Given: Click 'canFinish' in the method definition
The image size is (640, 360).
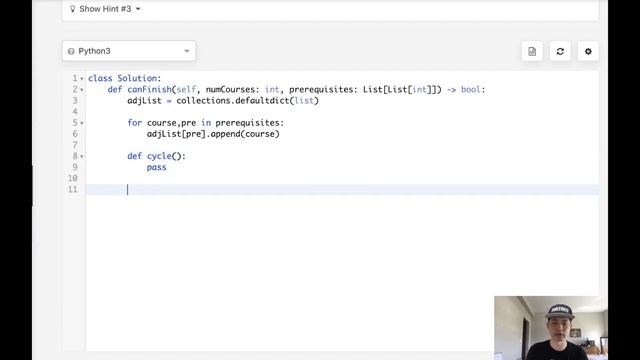Looking at the screenshot, I should click(x=149, y=89).
